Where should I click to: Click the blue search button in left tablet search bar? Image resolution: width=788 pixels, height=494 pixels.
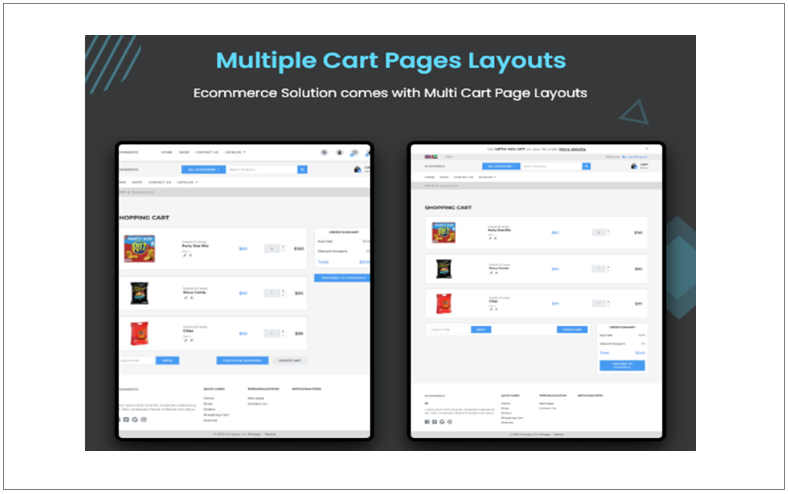(303, 170)
